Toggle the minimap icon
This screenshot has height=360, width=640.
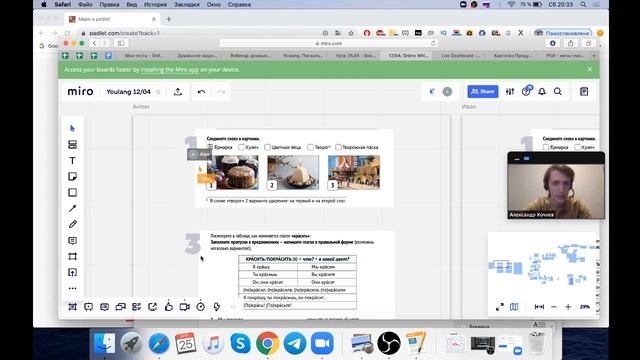coord(514,307)
